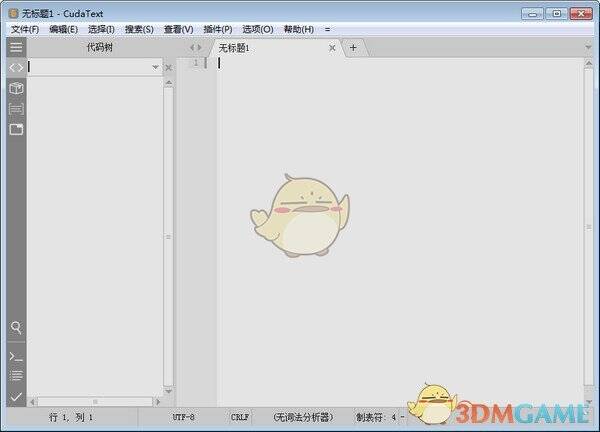Viewport: 600px width, 432px height.
Task: Click the code tree vertical scrollbar thumb
Action: (168, 237)
